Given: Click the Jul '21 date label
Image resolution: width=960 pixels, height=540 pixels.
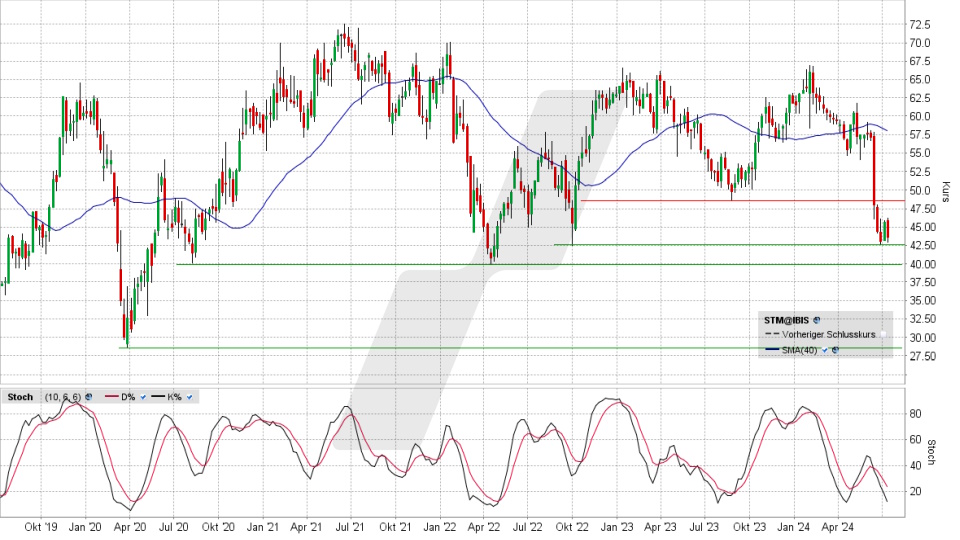Looking at the screenshot, I should (x=351, y=527).
